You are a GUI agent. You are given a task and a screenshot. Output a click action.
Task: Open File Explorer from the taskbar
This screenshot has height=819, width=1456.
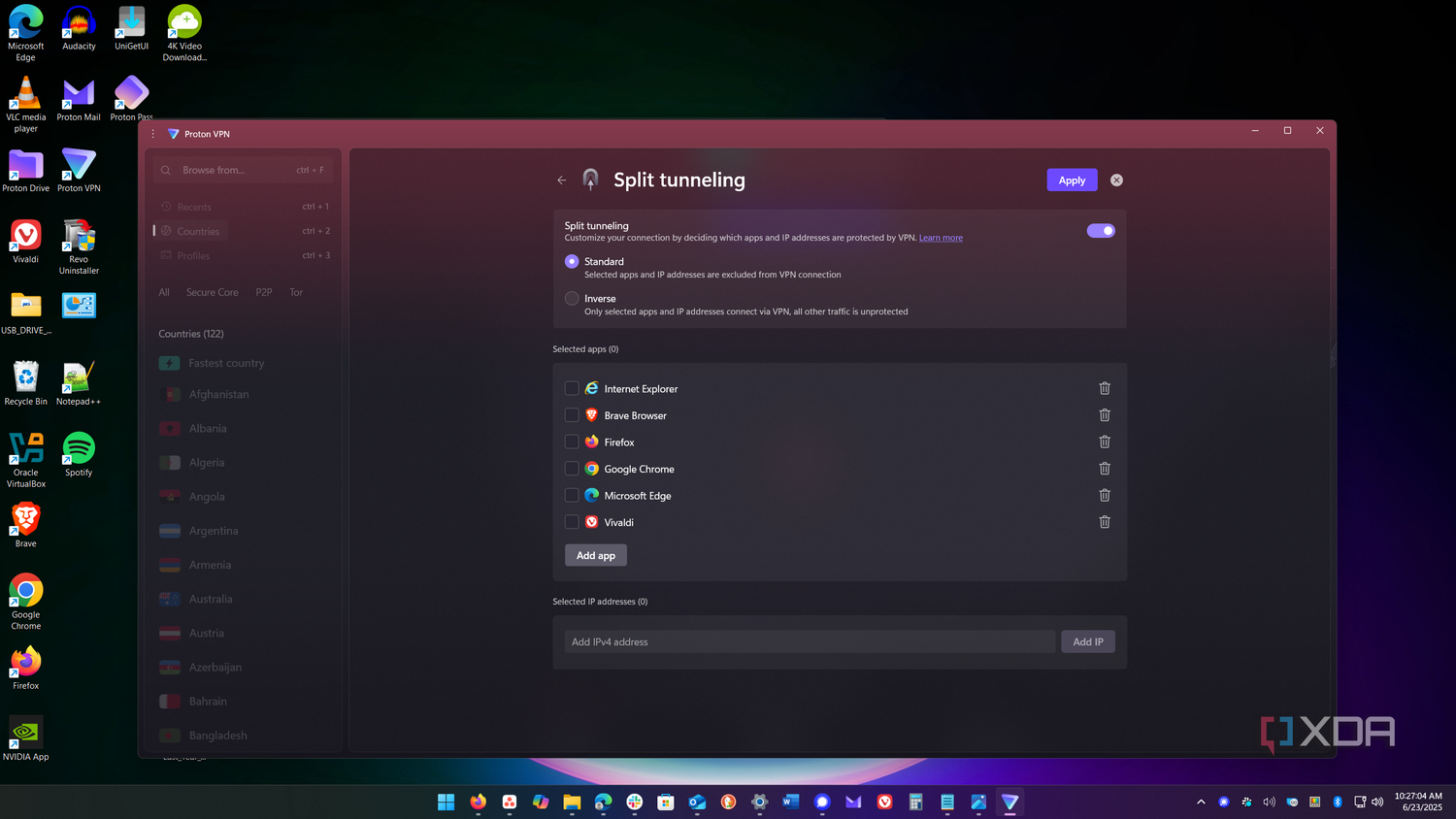pyautogui.click(x=572, y=802)
